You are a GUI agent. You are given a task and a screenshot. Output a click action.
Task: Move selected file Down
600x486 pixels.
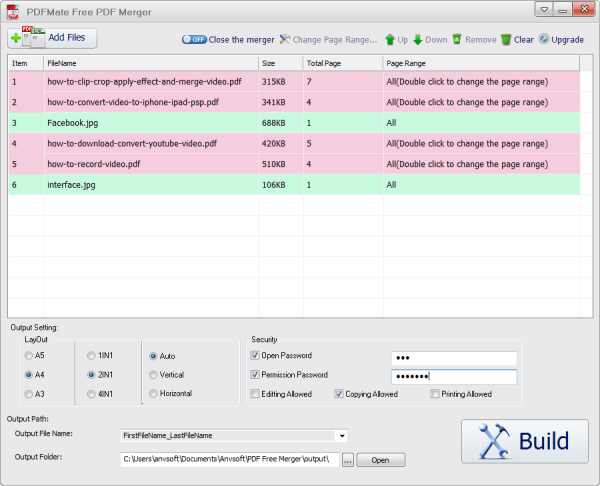(430, 39)
